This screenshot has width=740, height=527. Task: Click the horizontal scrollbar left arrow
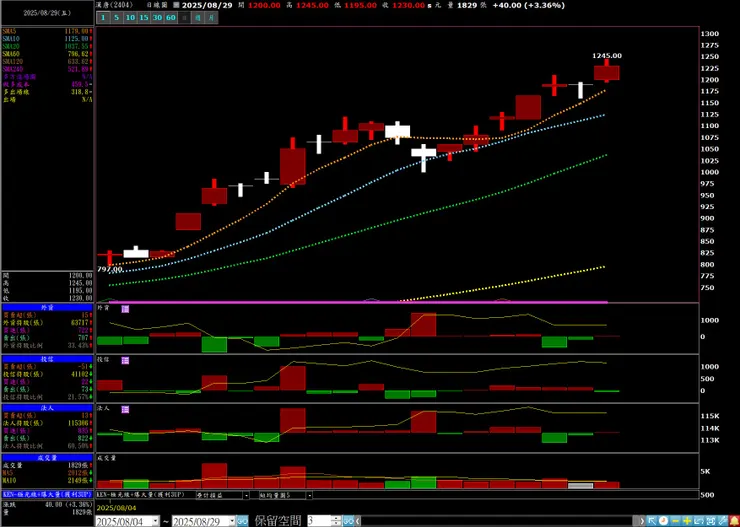coord(359,521)
